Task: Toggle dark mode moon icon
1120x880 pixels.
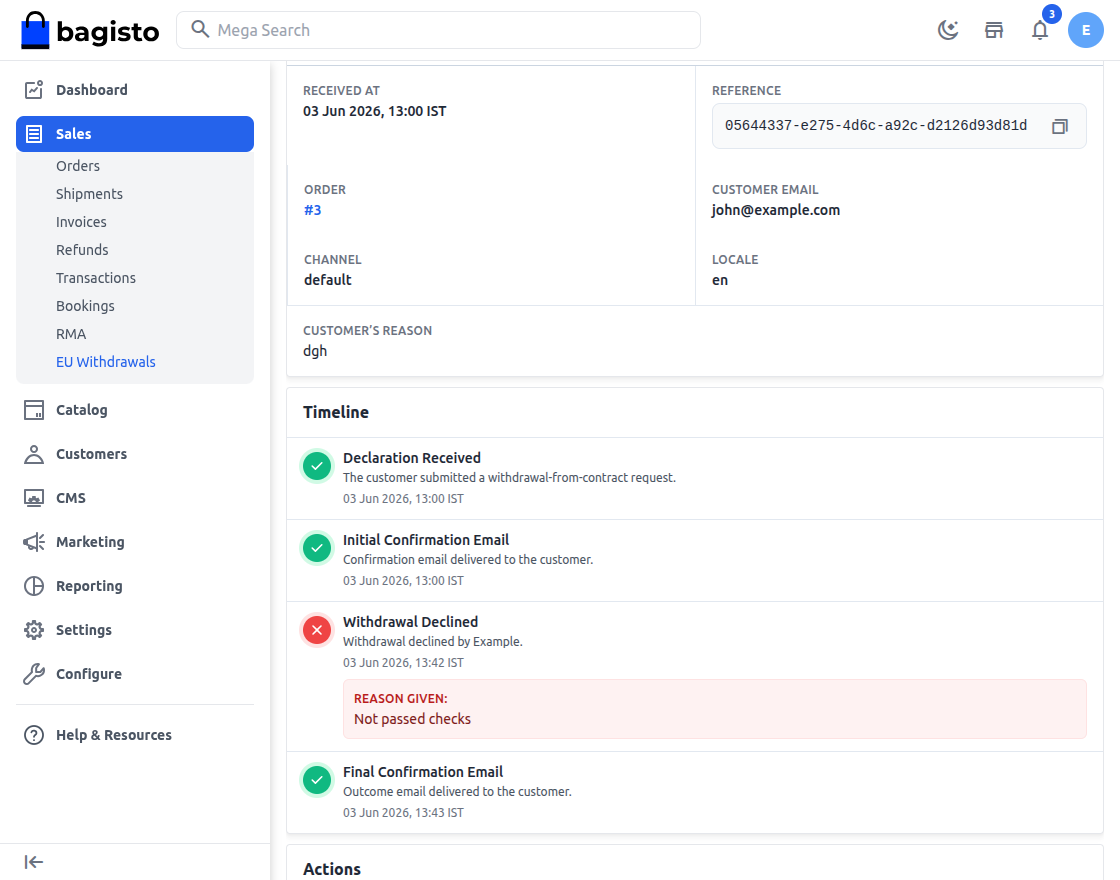Action: [x=948, y=30]
